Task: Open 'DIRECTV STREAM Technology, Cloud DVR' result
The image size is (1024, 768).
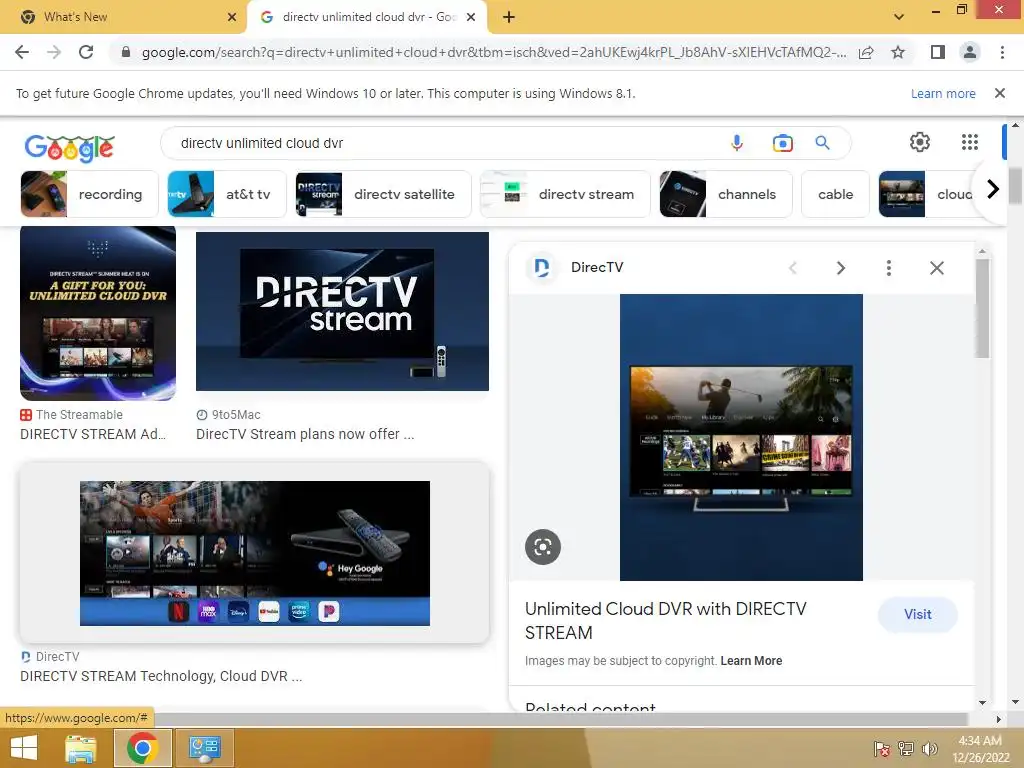Action: pos(161,676)
